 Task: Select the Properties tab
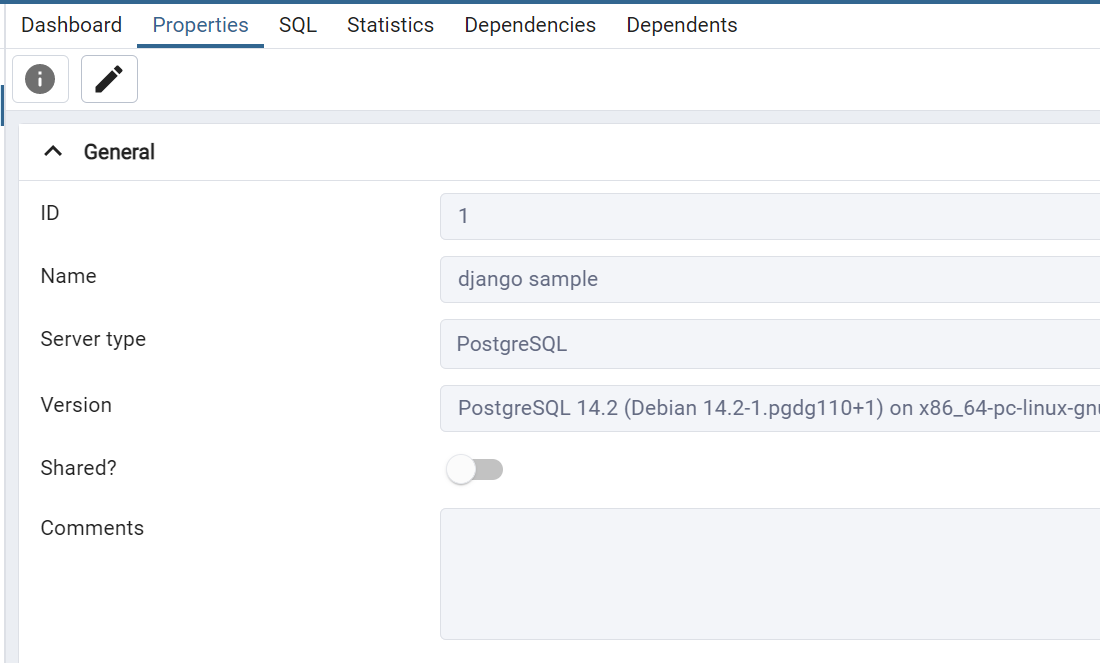(201, 25)
